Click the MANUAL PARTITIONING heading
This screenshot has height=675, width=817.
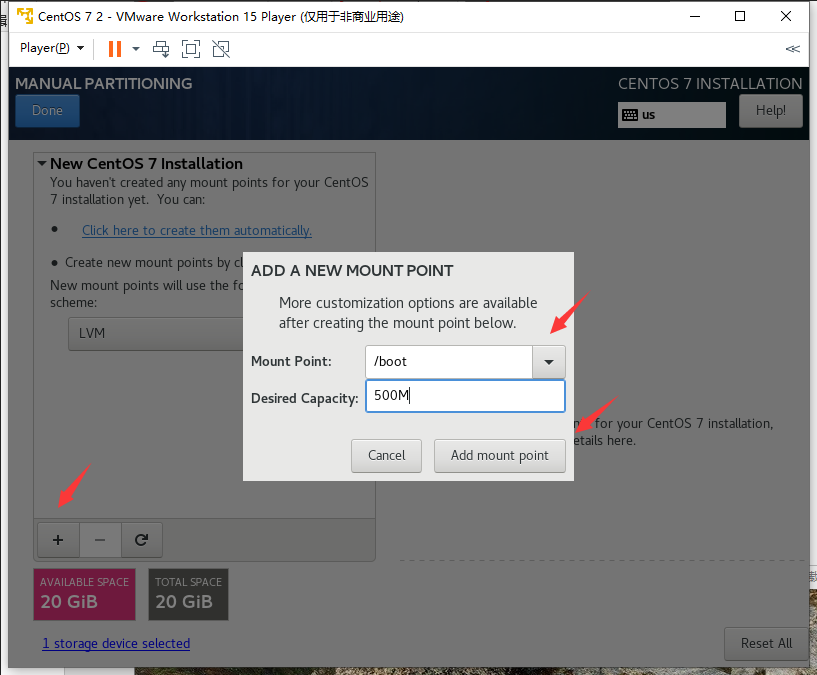coord(104,83)
